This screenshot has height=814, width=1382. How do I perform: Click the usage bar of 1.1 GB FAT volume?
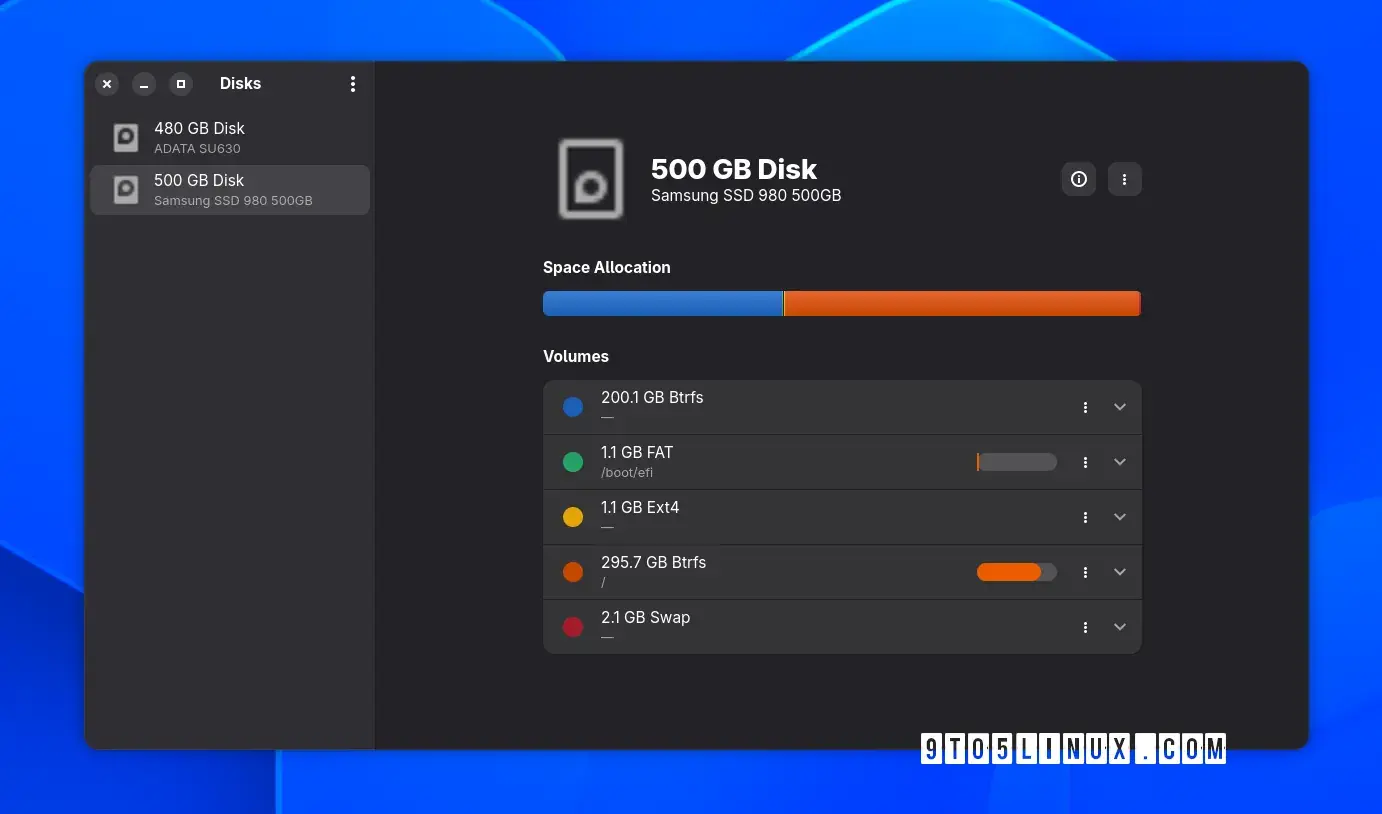coord(1017,462)
